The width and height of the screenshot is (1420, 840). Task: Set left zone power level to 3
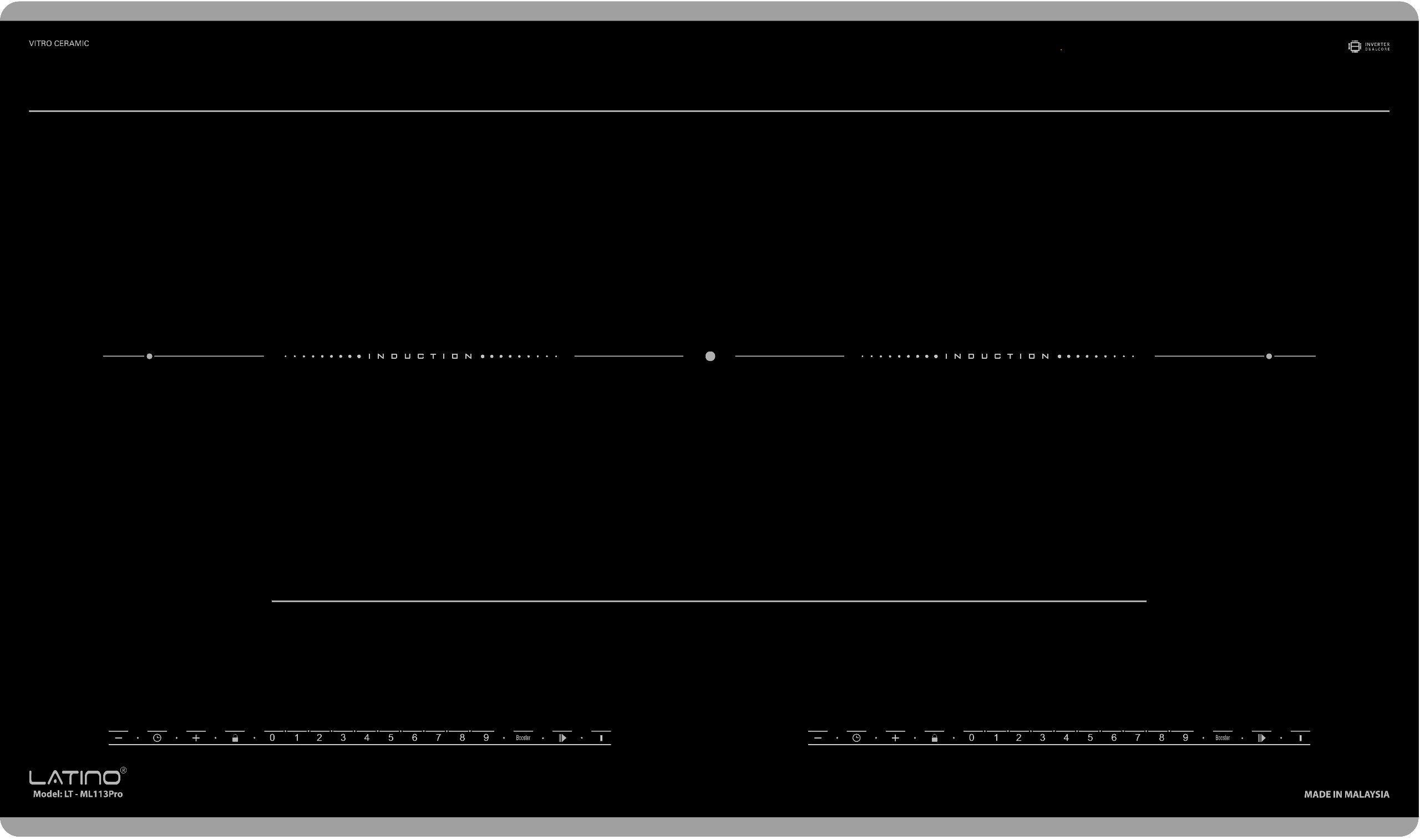coord(343,738)
